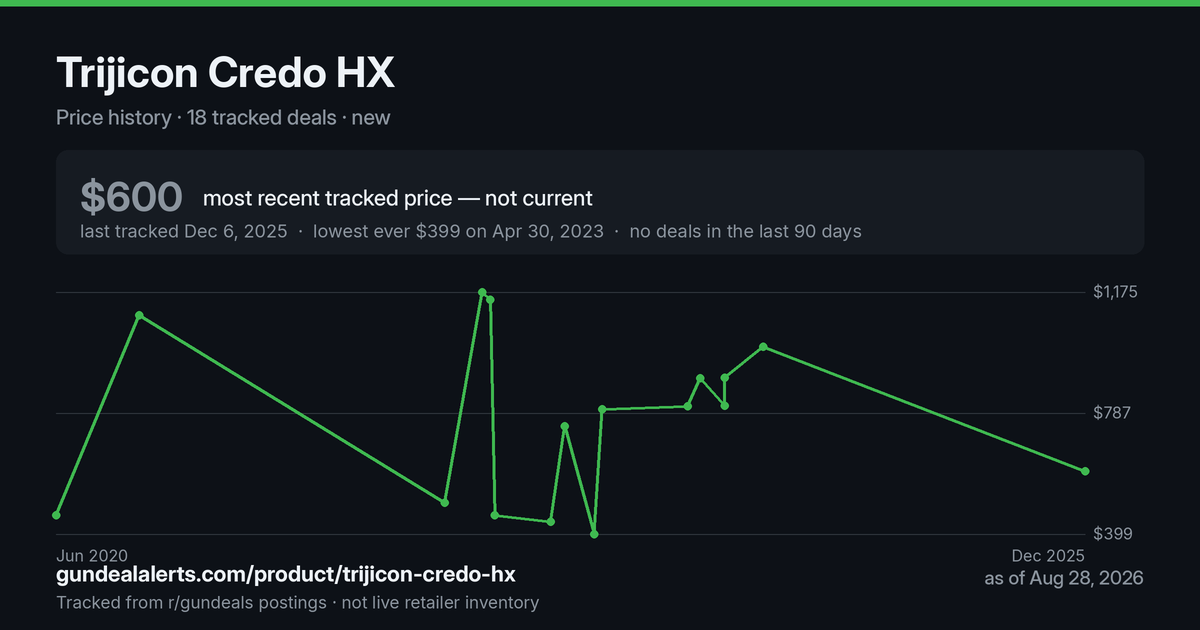Open the gundealalerts.com product URL

[286, 575]
